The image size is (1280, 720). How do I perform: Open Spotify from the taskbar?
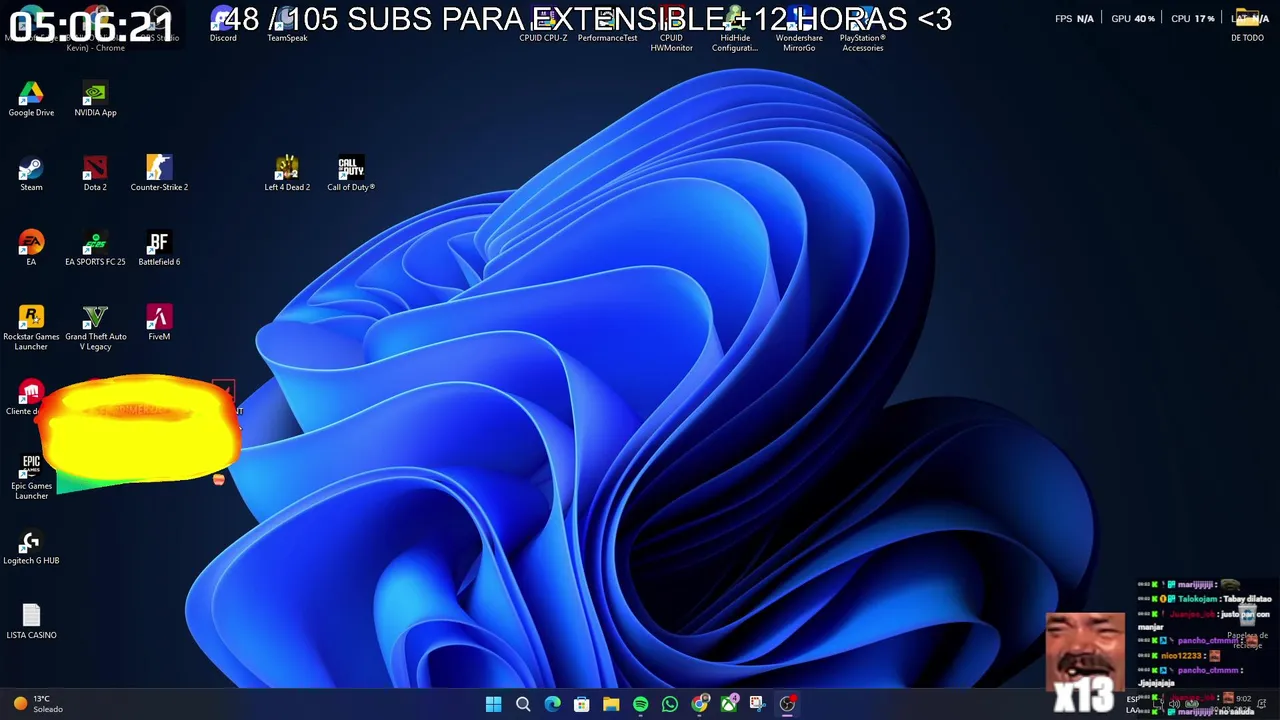tap(640, 704)
